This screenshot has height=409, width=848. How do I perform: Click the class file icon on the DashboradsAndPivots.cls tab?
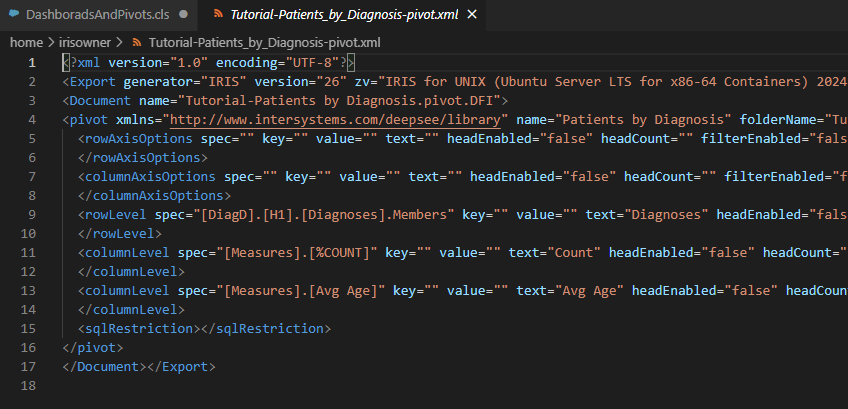[14, 16]
